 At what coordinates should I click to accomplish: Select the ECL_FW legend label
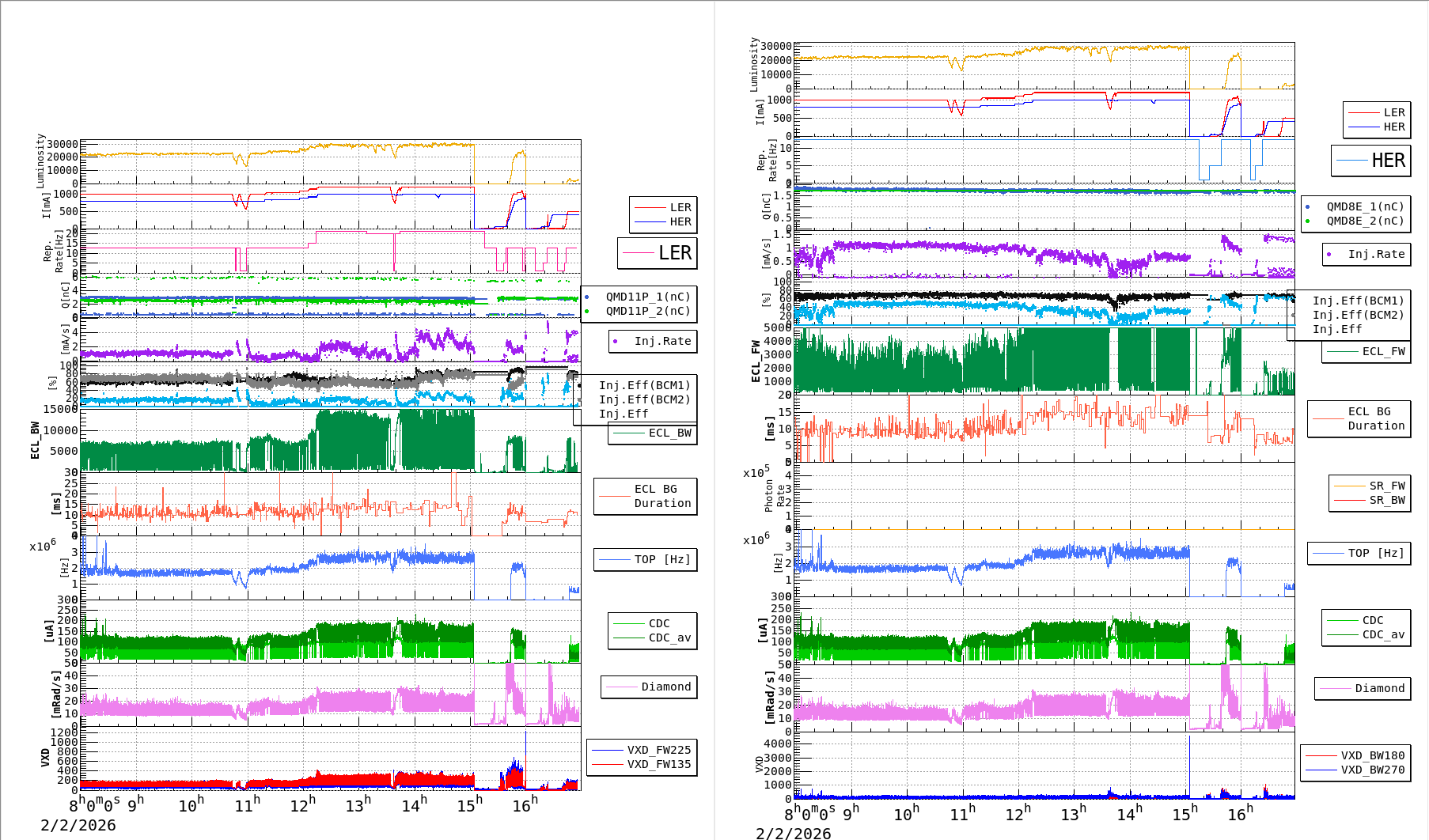(x=1383, y=351)
